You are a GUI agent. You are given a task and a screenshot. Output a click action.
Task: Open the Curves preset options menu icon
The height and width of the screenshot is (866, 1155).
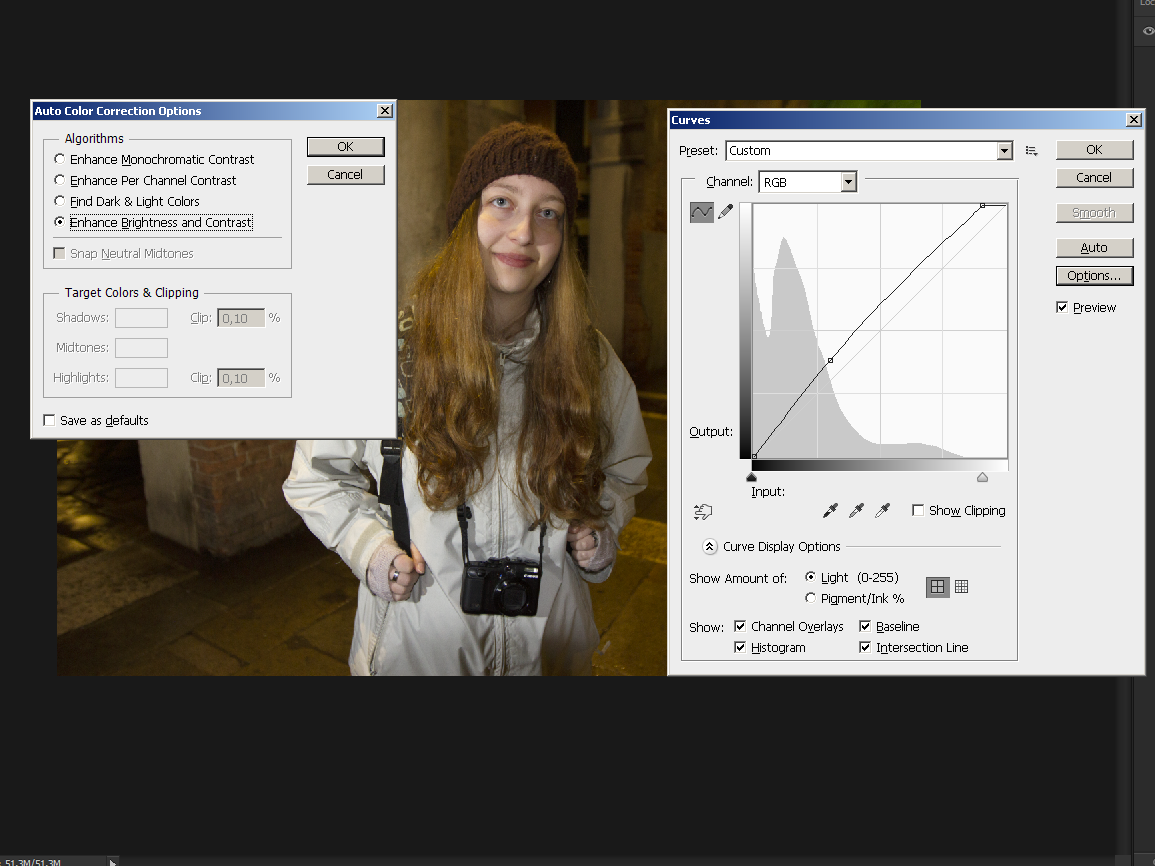[1031, 151]
